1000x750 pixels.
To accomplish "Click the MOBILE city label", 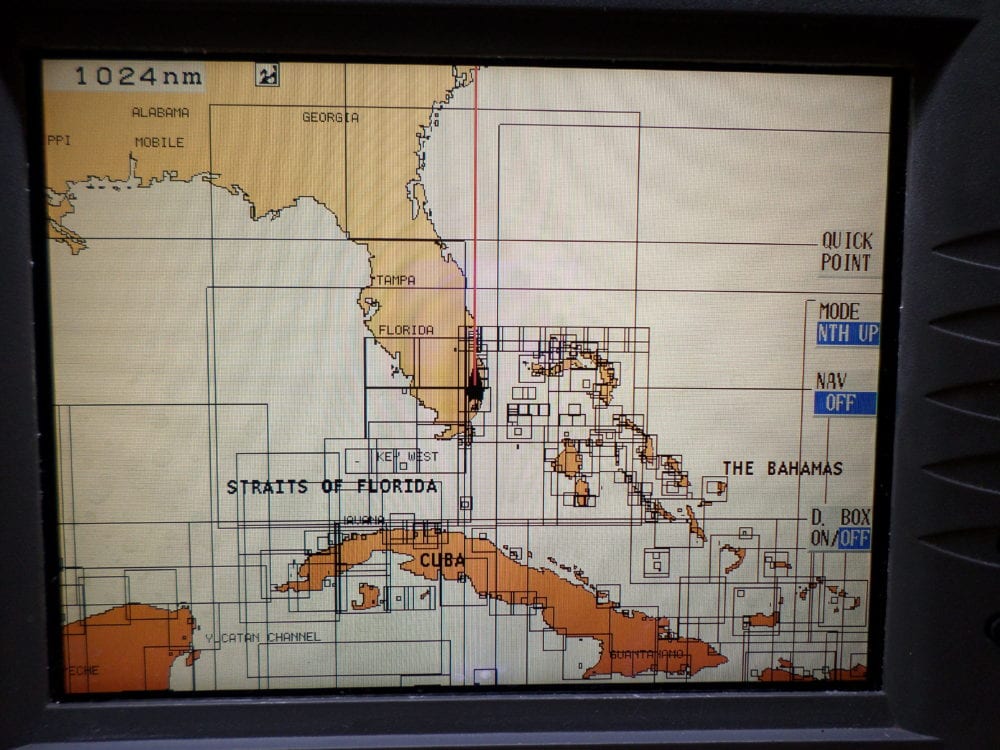I will coord(159,142).
